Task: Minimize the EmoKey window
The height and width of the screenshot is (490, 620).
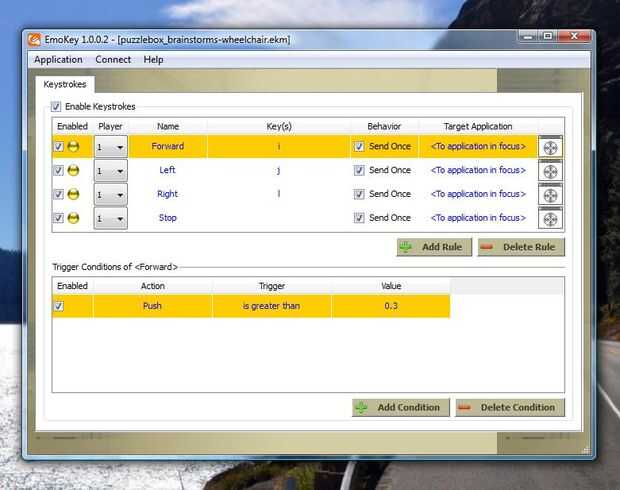Action: [528, 37]
